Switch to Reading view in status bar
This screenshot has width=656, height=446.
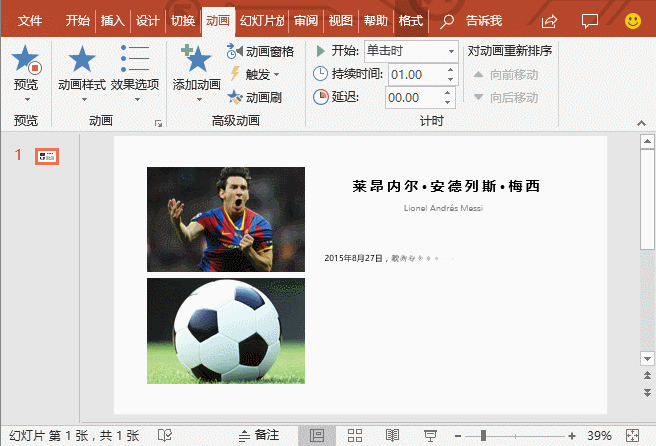pos(392,435)
